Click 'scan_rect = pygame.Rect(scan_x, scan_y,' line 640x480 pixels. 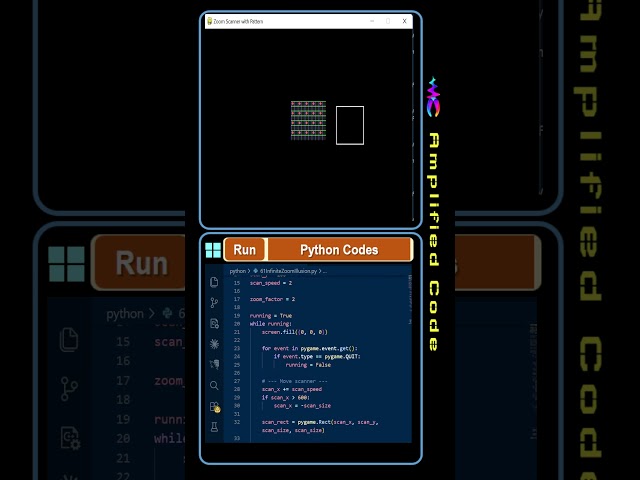[x=320, y=422]
